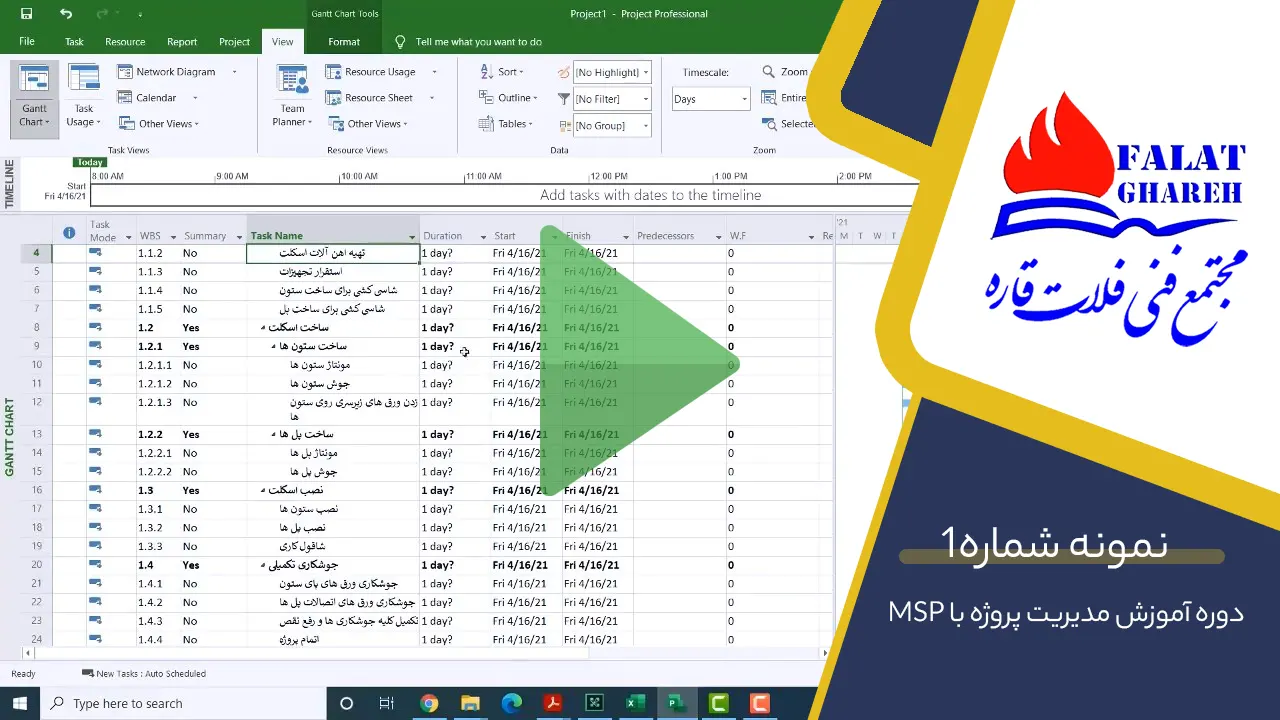Open the Tables options
The image size is (1280, 720).
coord(505,124)
